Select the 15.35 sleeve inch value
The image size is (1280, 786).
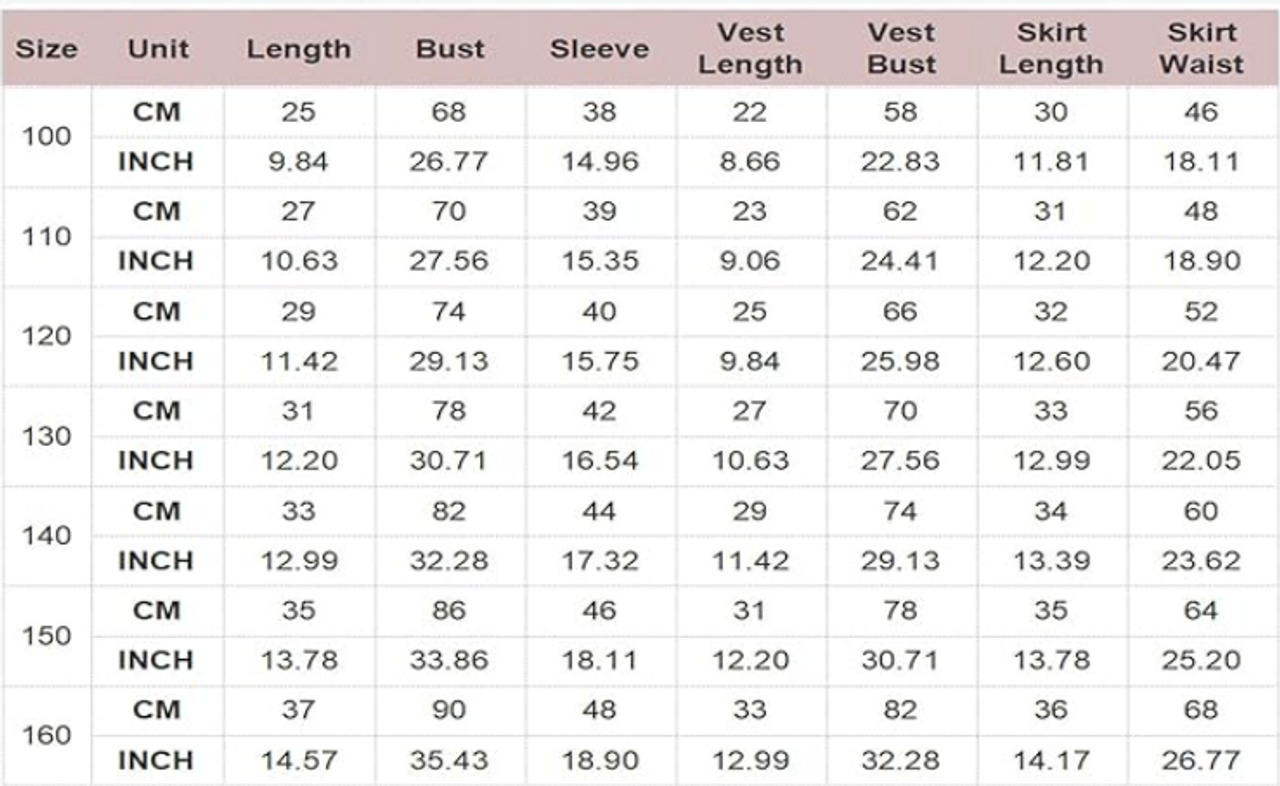599,262
